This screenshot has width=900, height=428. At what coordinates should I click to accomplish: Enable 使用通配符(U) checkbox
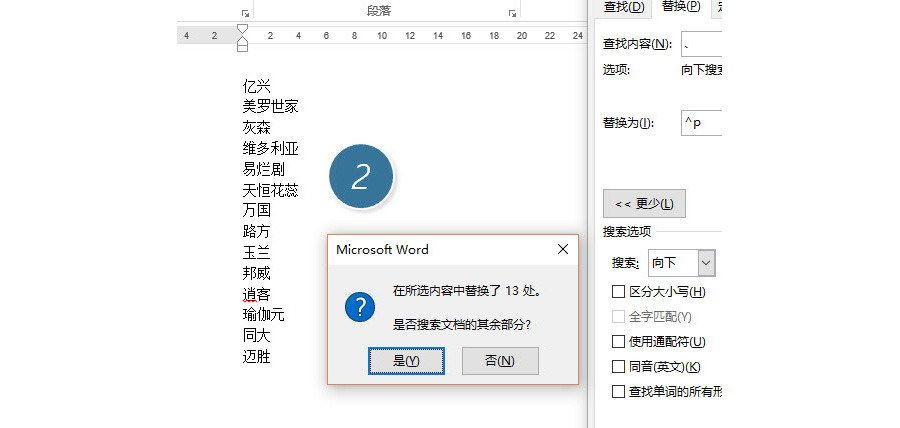618,341
